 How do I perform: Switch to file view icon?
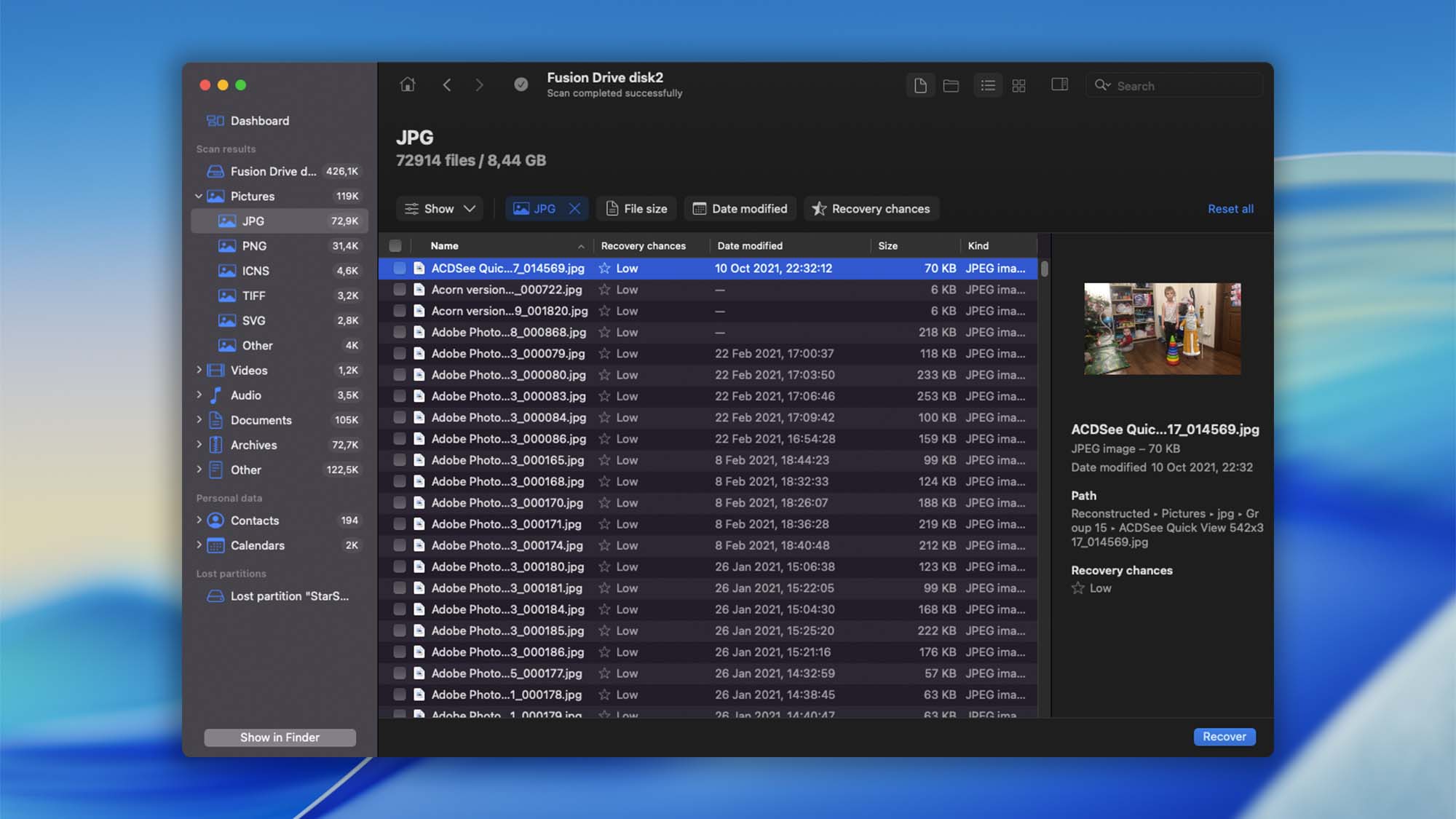[x=920, y=86]
